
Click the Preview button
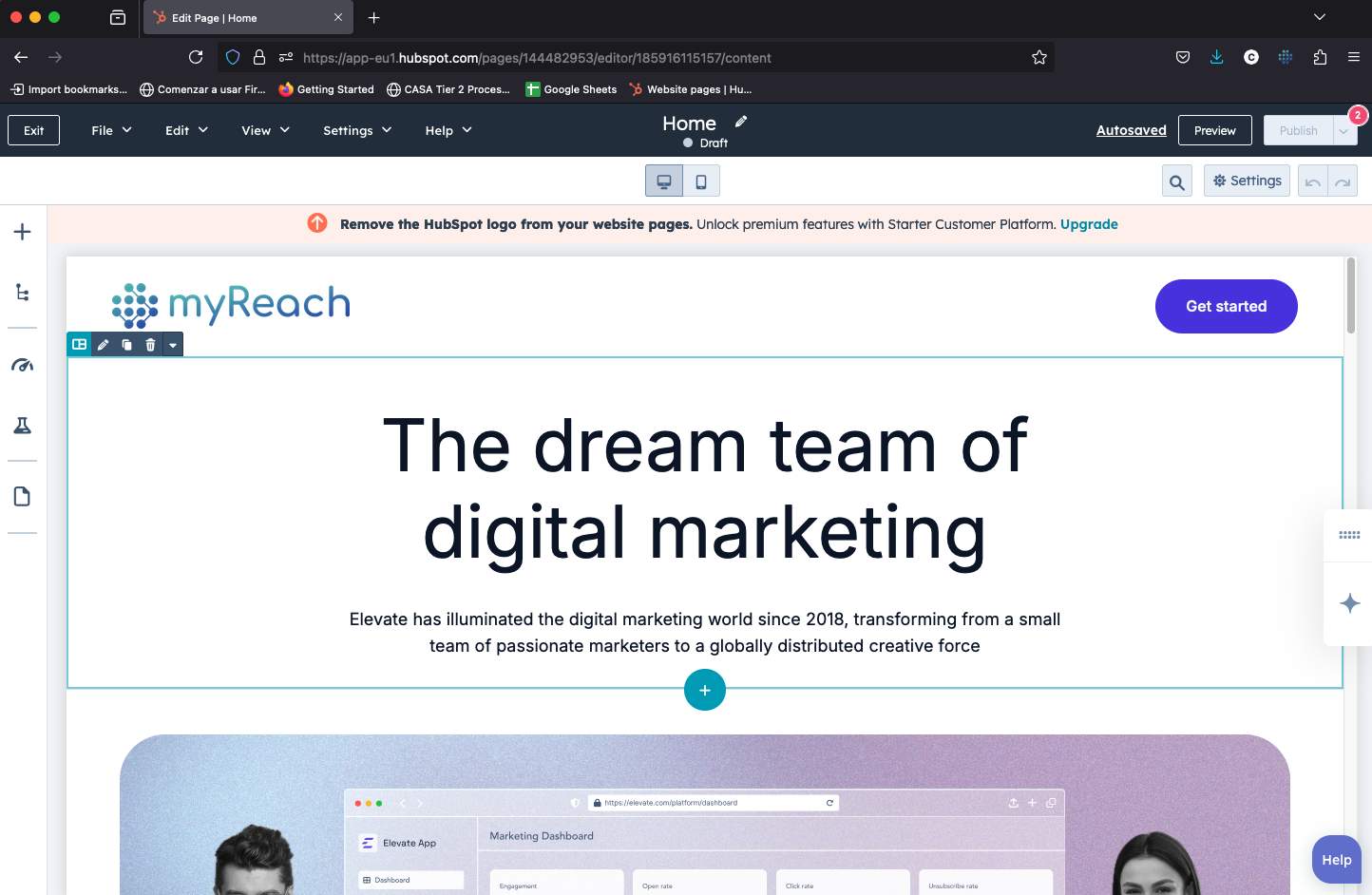pos(1214,130)
